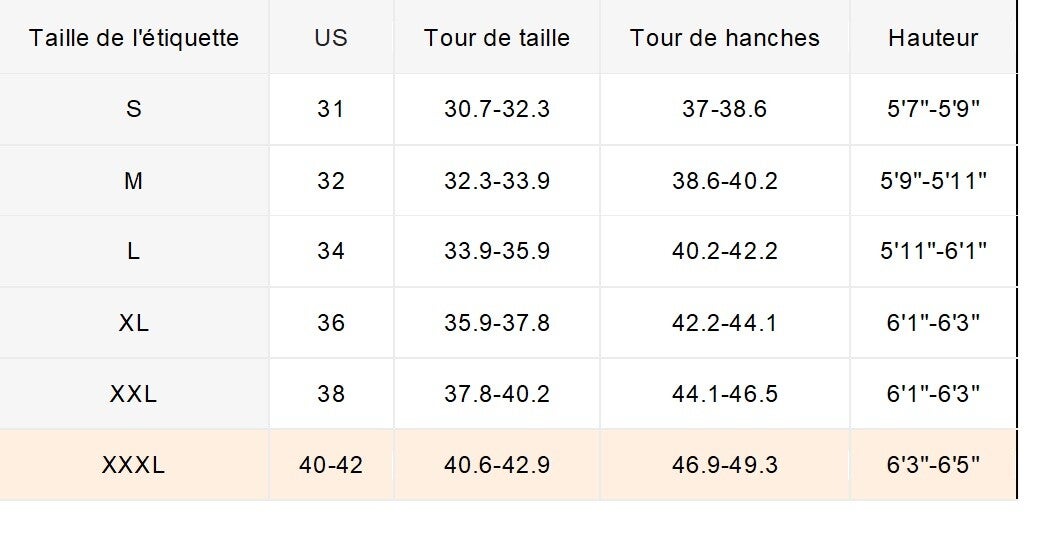Click the 'Taille de l'étiquette' column header
The image size is (1045, 553).
[x=134, y=38]
